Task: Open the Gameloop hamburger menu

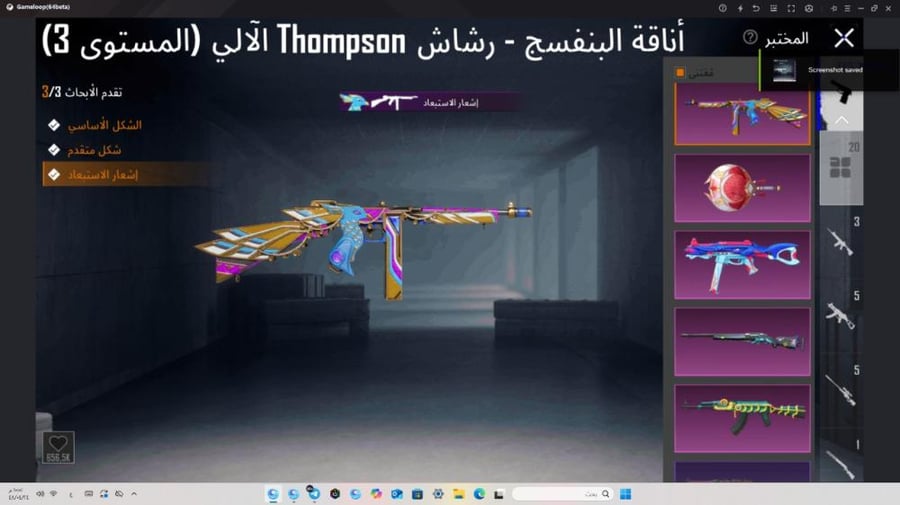Action: coord(847,8)
